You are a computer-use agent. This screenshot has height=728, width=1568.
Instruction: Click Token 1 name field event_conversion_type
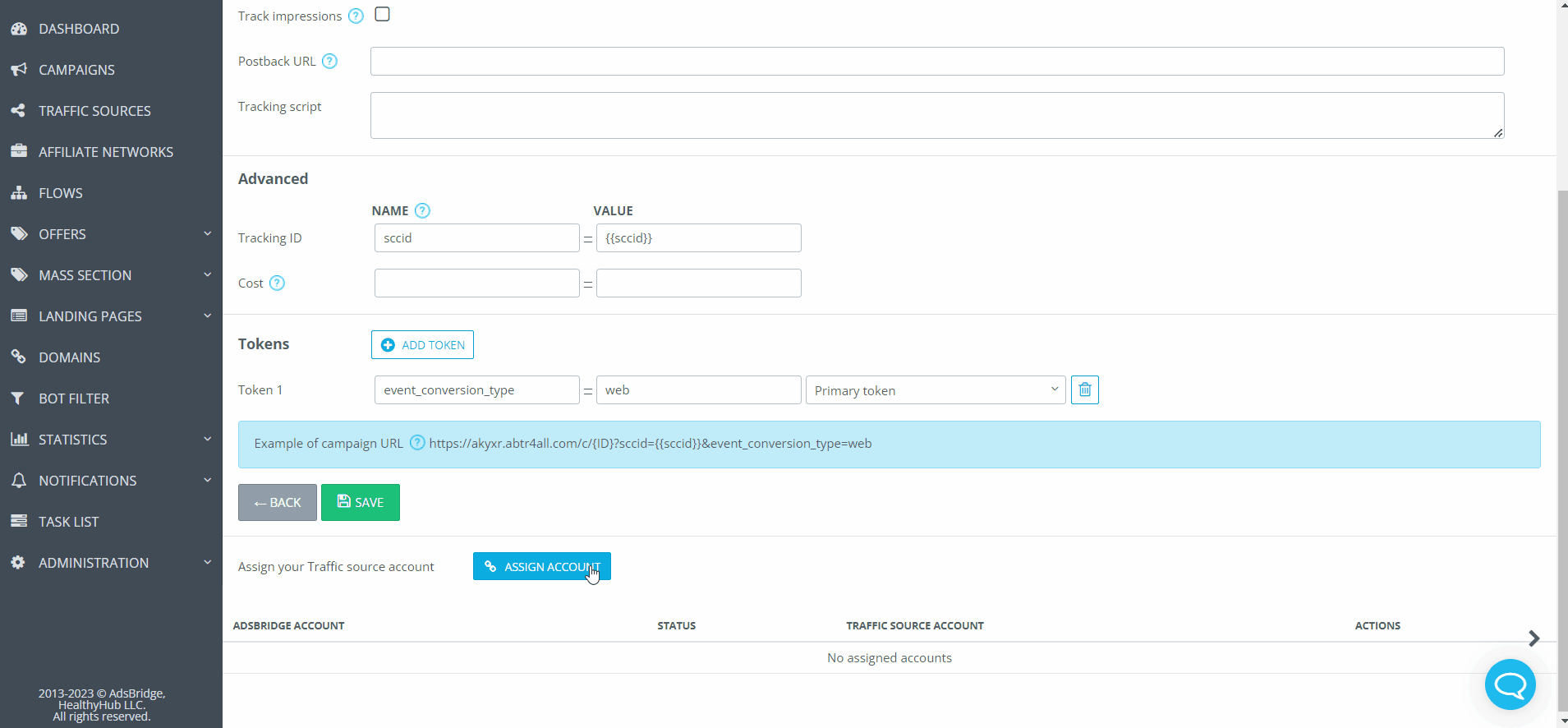coord(477,389)
